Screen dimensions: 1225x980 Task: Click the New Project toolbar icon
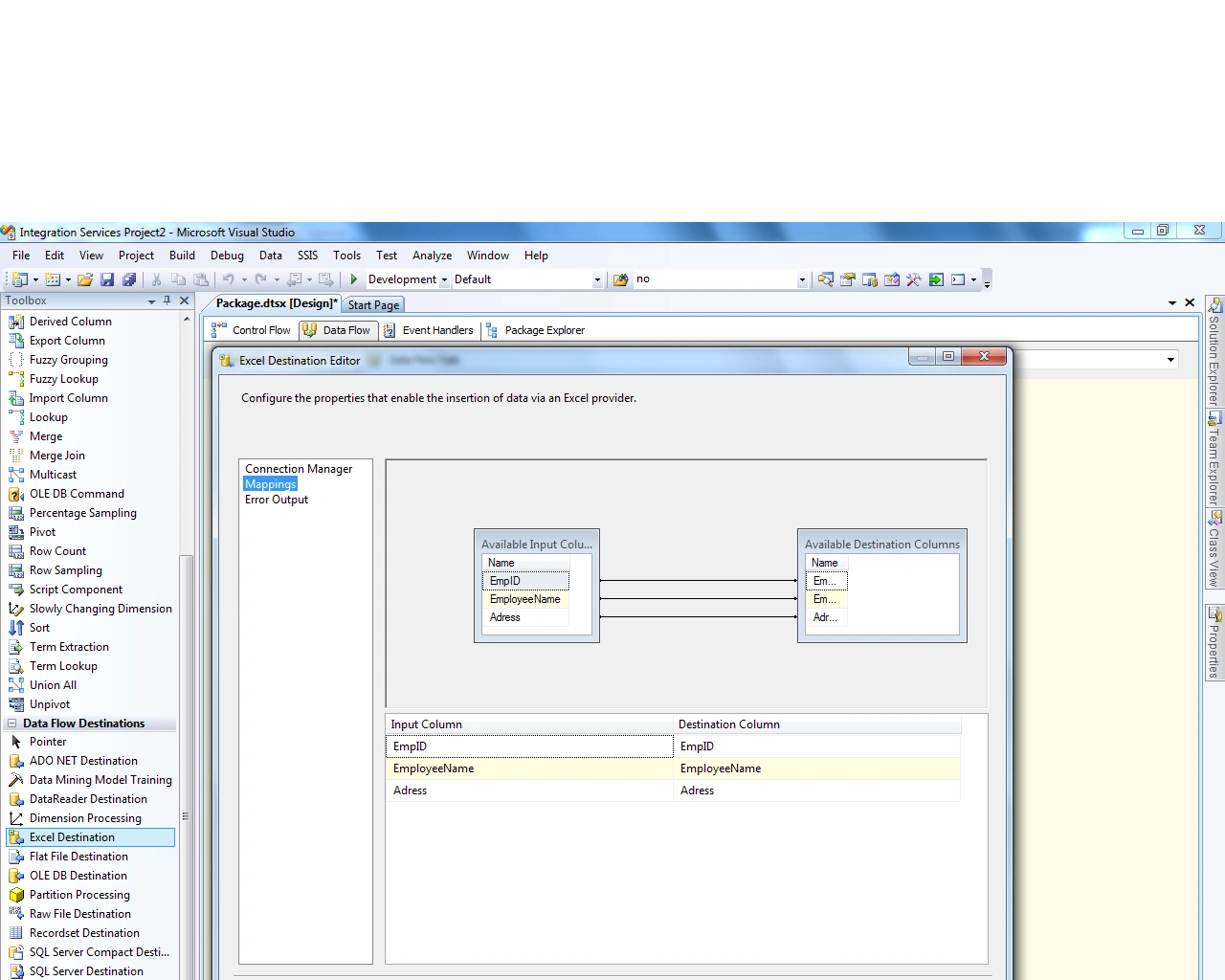(x=18, y=279)
